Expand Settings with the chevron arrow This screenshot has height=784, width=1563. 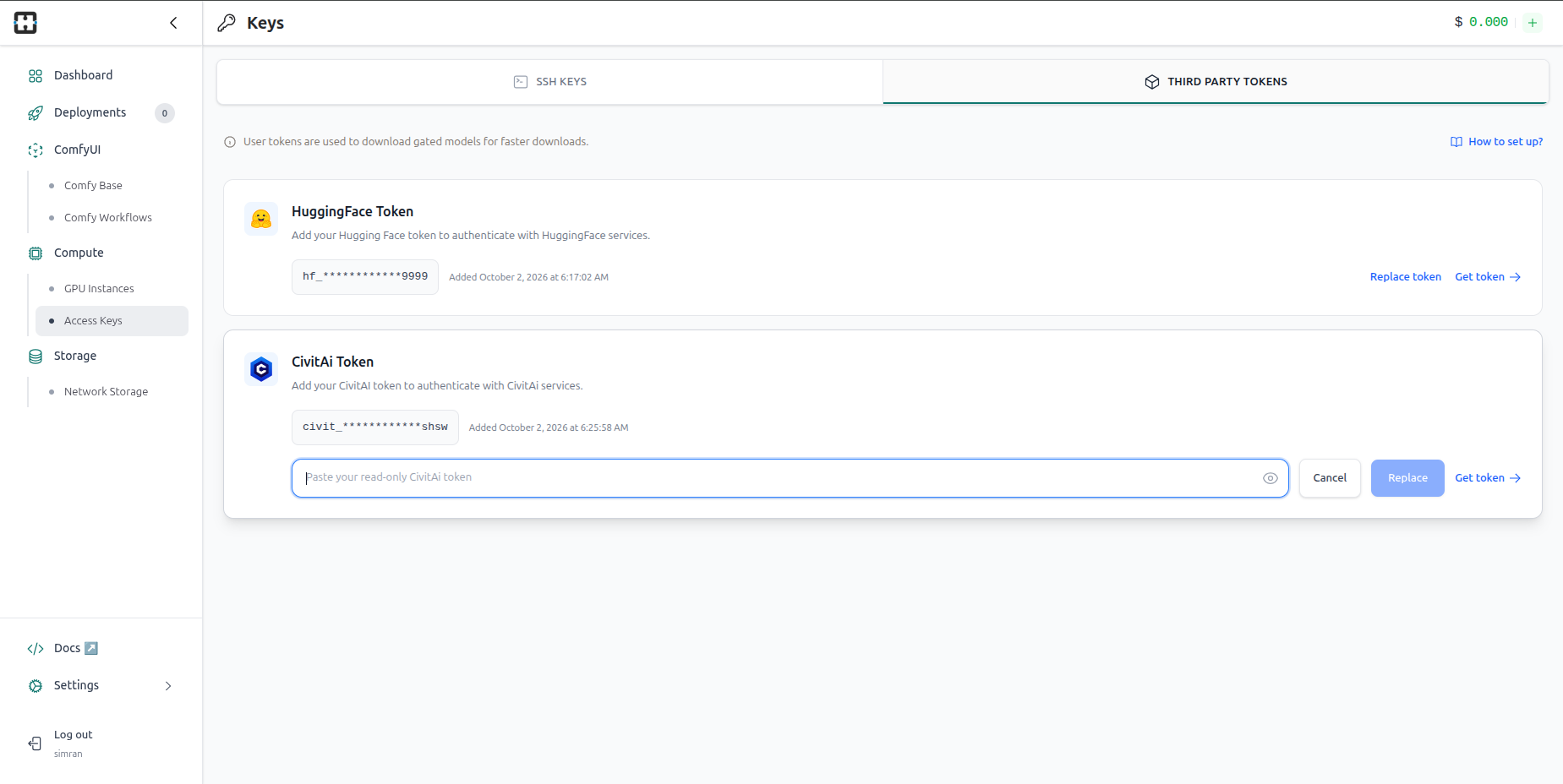[x=168, y=686]
